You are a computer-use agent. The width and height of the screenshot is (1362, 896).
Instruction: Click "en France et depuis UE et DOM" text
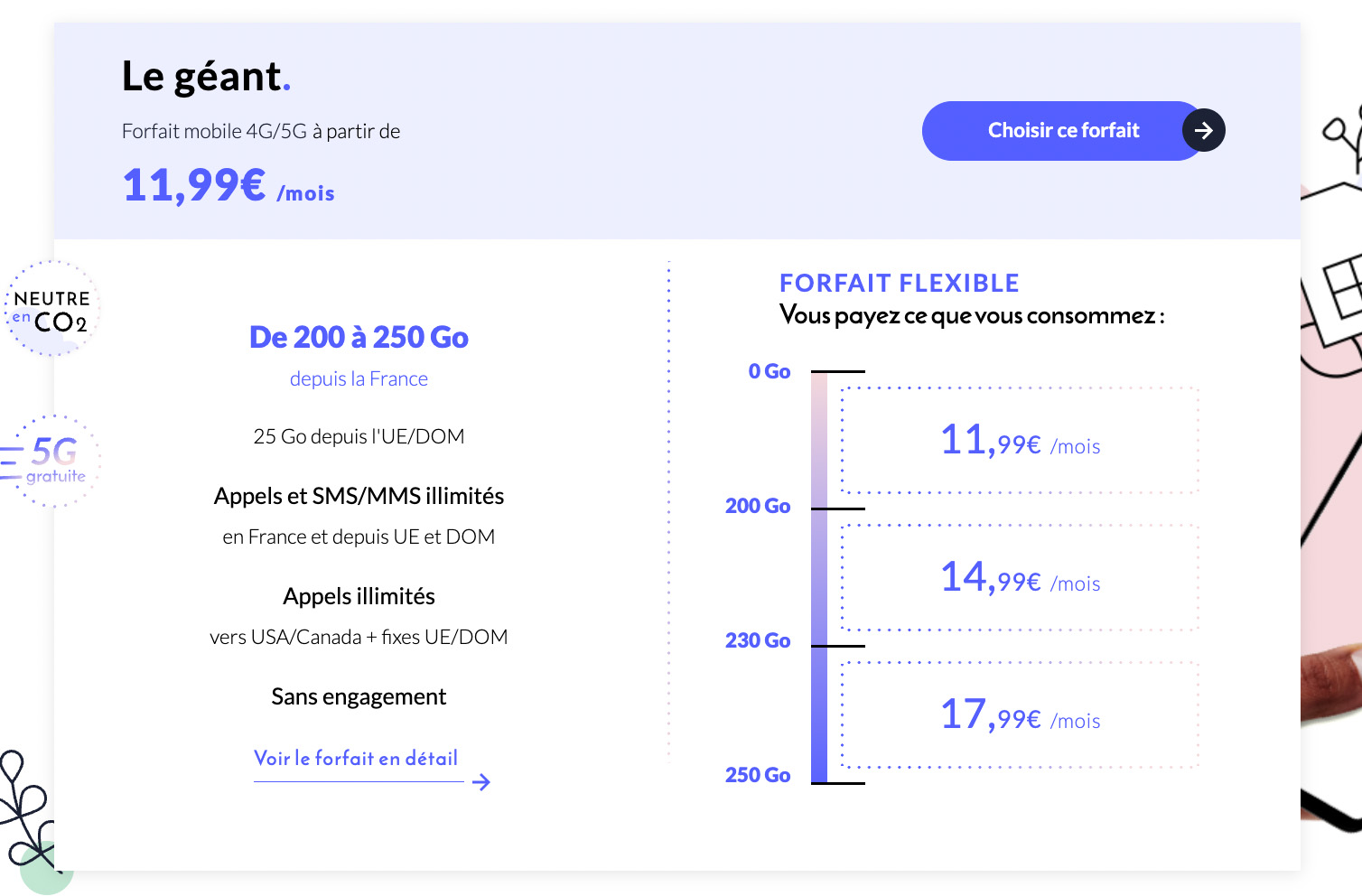(359, 537)
